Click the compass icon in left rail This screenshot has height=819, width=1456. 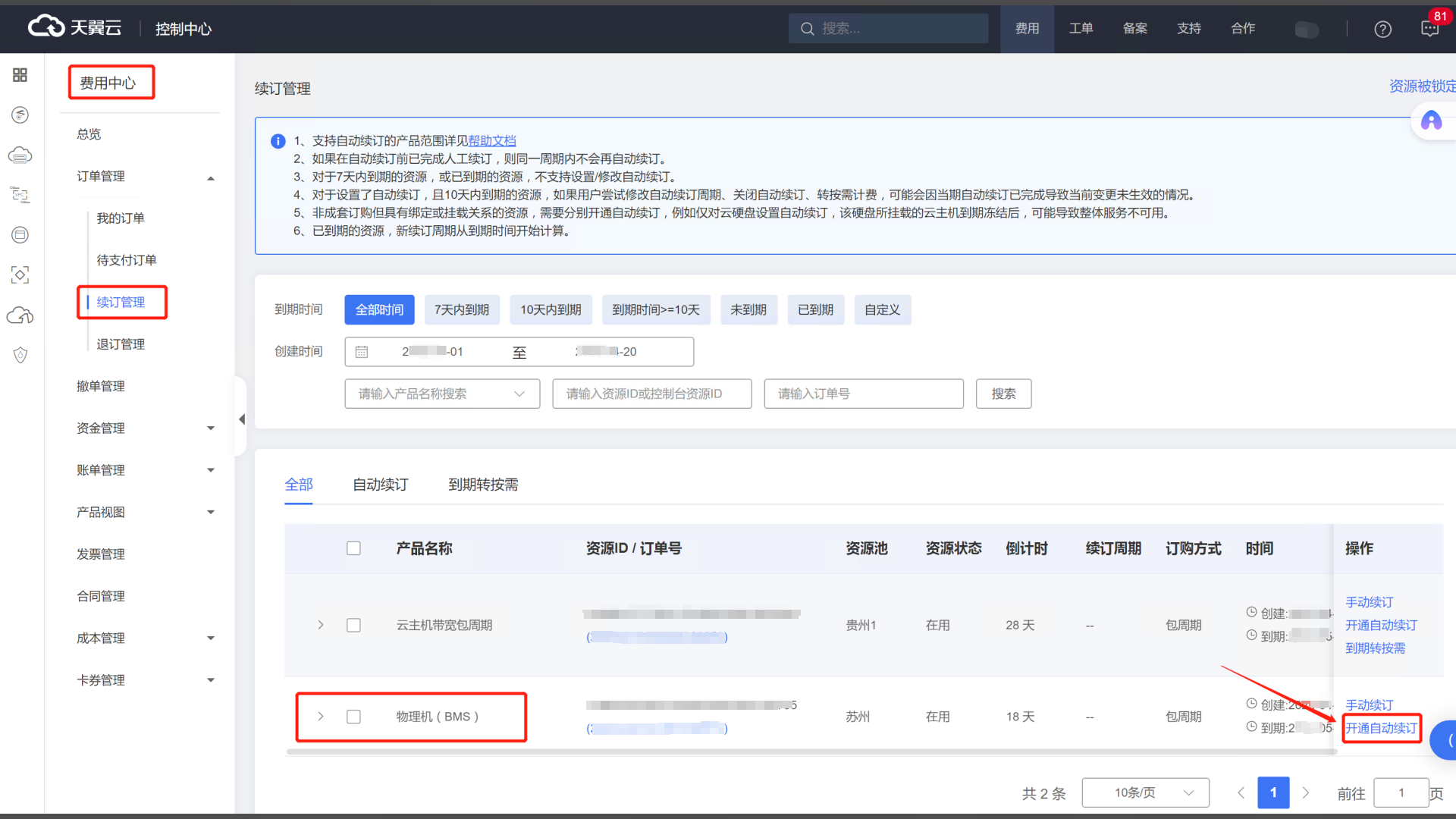pyautogui.click(x=20, y=115)
